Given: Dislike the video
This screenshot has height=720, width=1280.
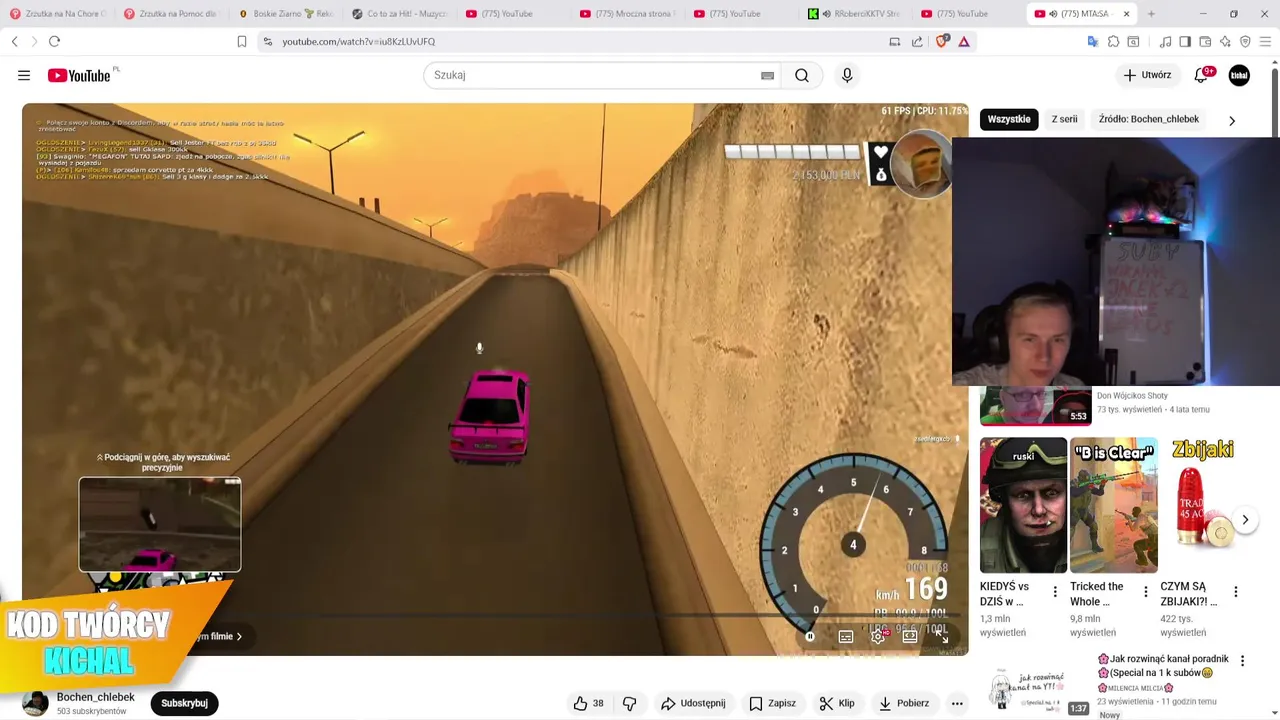Looking at the screenshot, I should 629,703.
